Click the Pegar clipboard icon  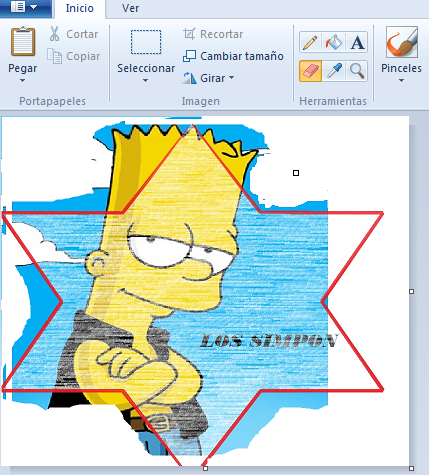tap(23, 41)
